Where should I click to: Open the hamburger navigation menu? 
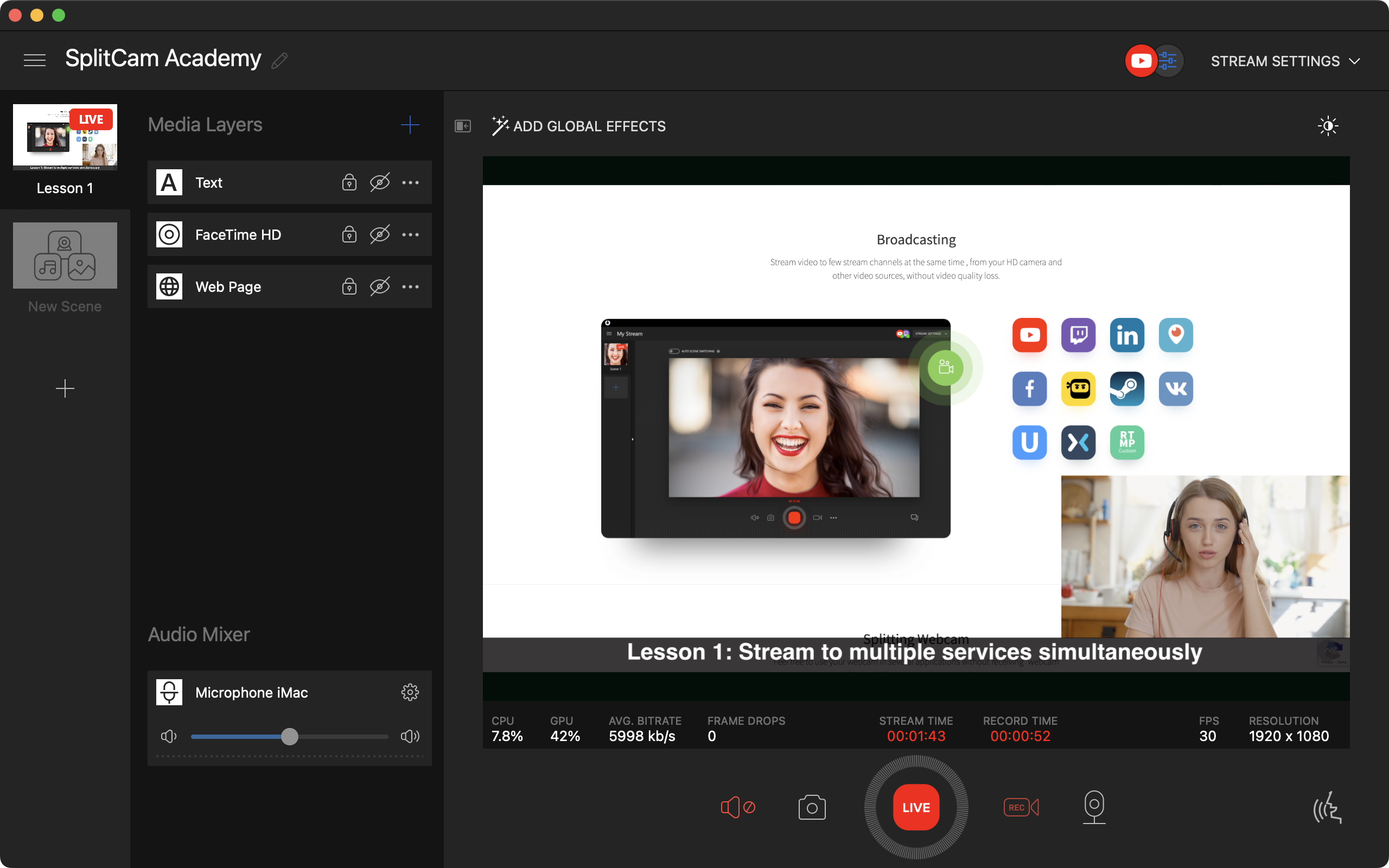[35, 60]
